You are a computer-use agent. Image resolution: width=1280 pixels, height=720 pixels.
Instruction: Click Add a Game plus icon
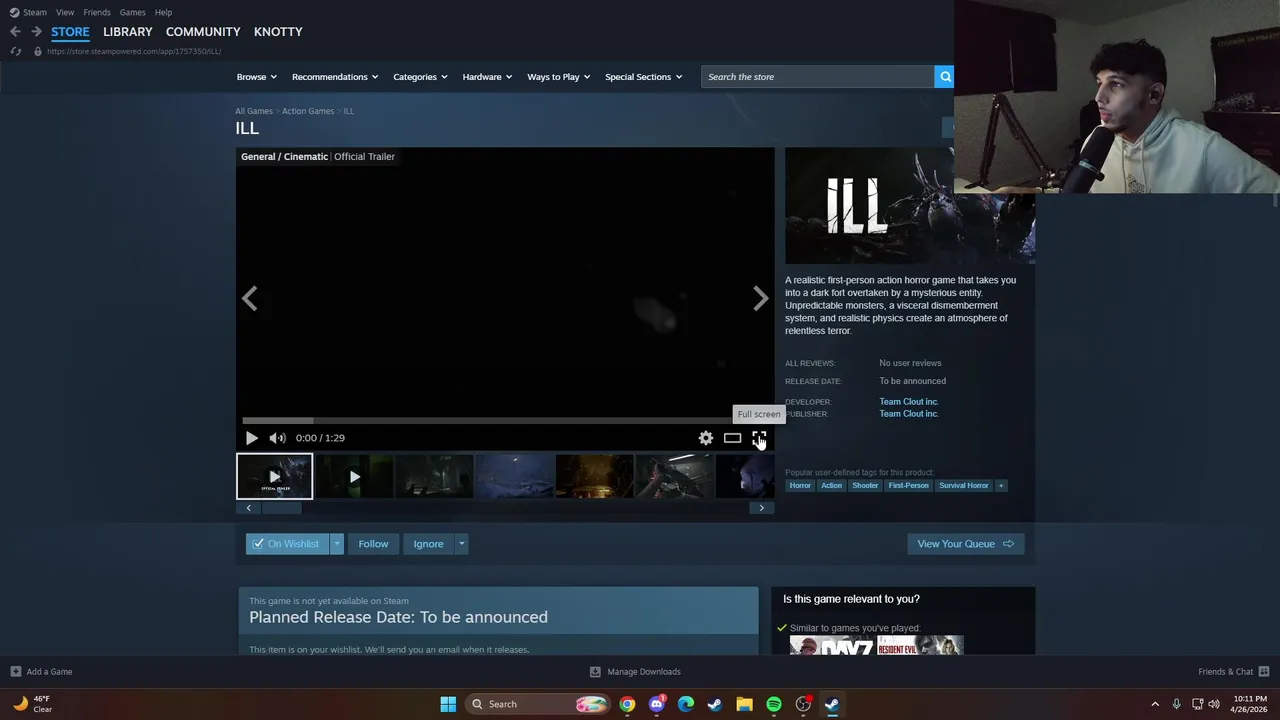[x=15, y=672]
